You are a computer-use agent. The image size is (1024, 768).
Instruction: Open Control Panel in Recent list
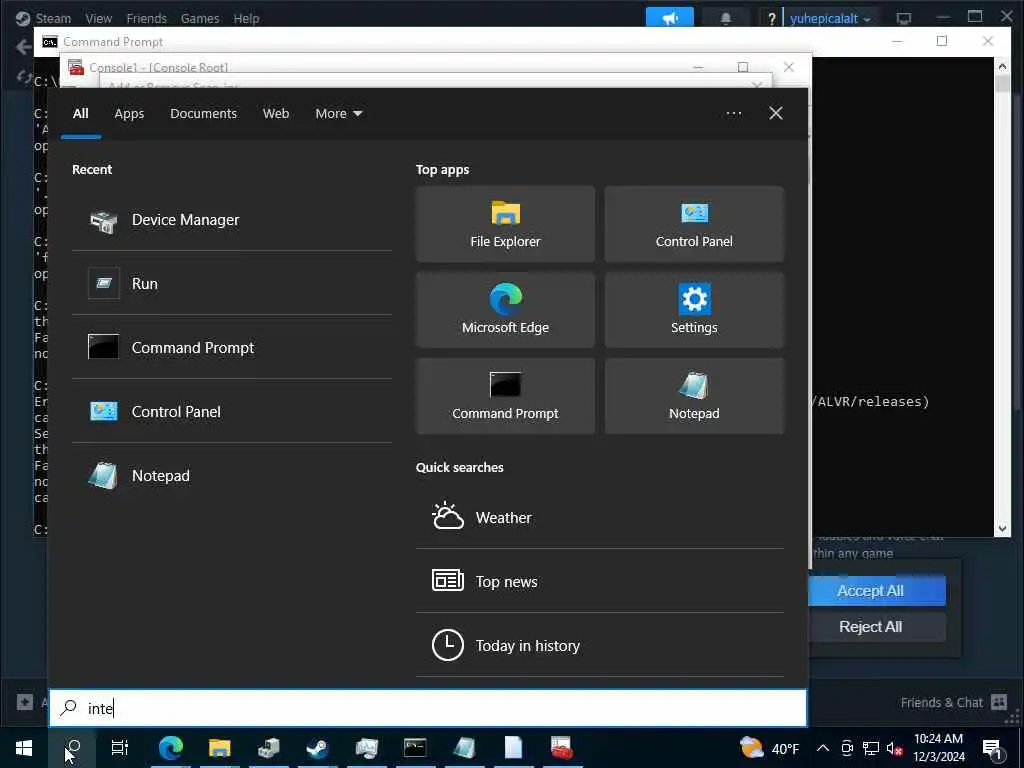click(231, 411)
